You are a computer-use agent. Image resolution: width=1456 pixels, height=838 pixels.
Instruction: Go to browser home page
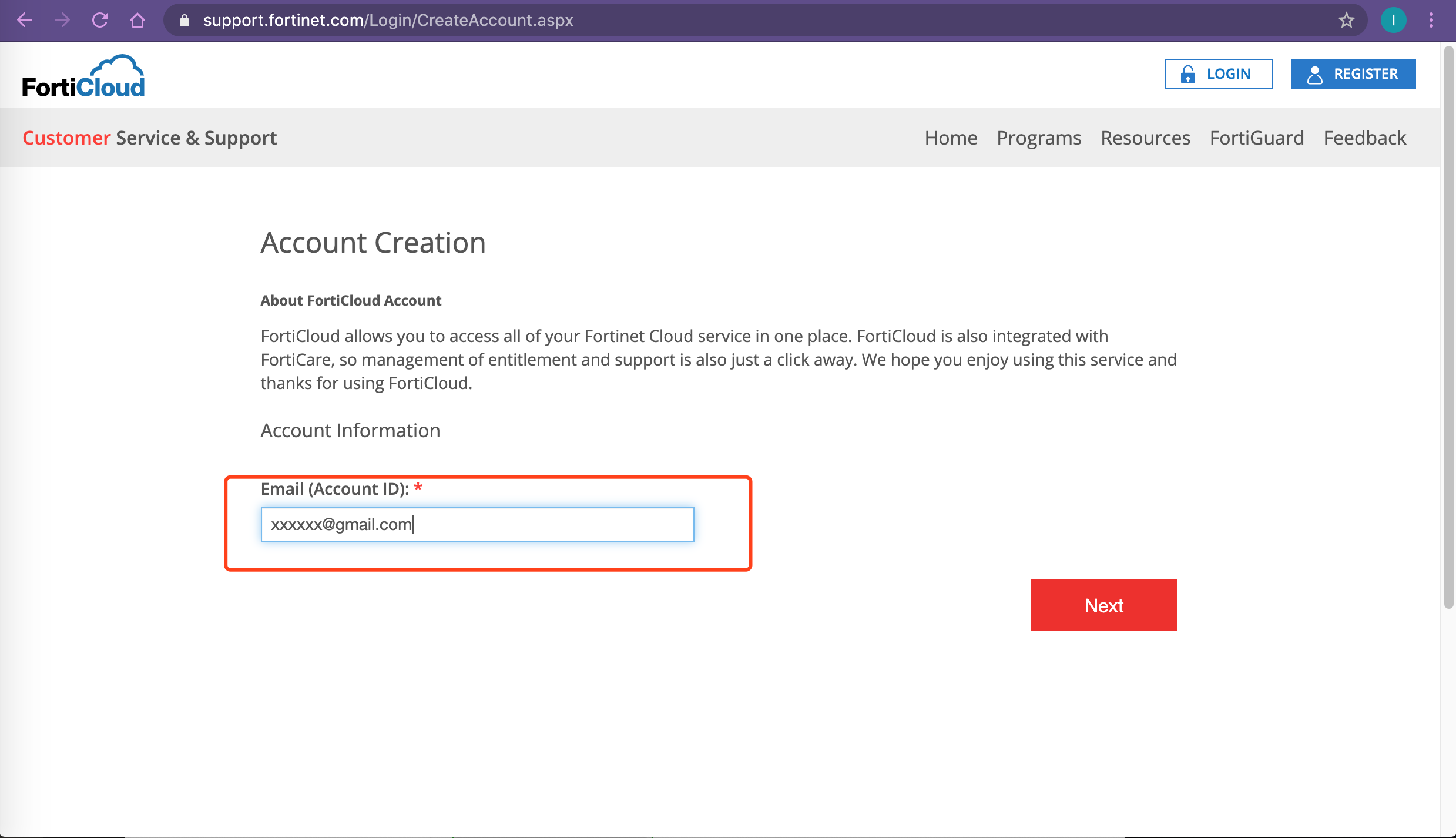pos(137,20)
